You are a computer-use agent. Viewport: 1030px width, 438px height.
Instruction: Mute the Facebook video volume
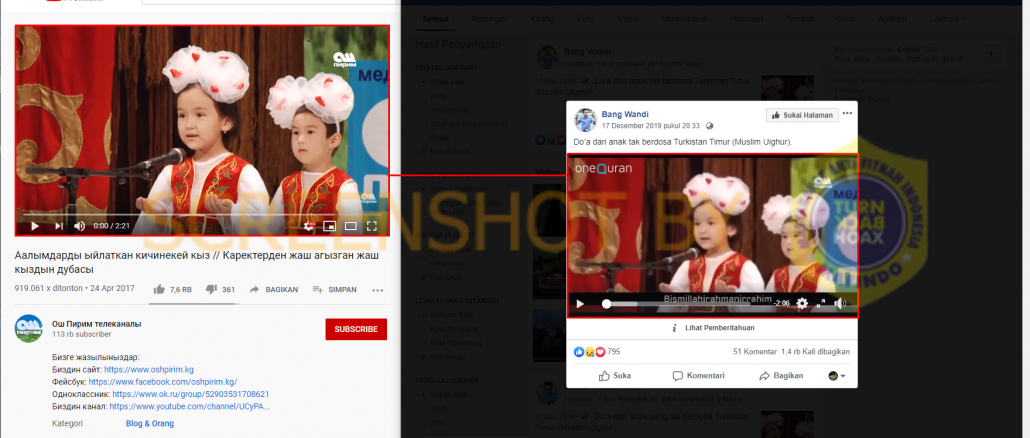click(840, 303)
